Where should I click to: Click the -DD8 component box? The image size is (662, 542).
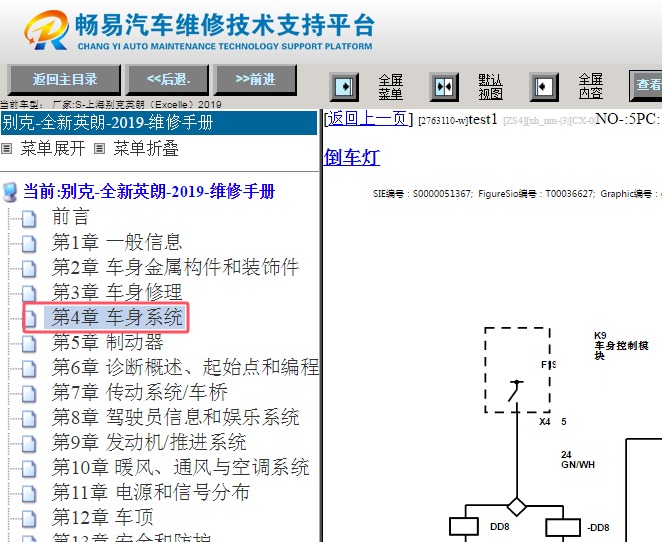pyautogui.click(x=563, y=528)
